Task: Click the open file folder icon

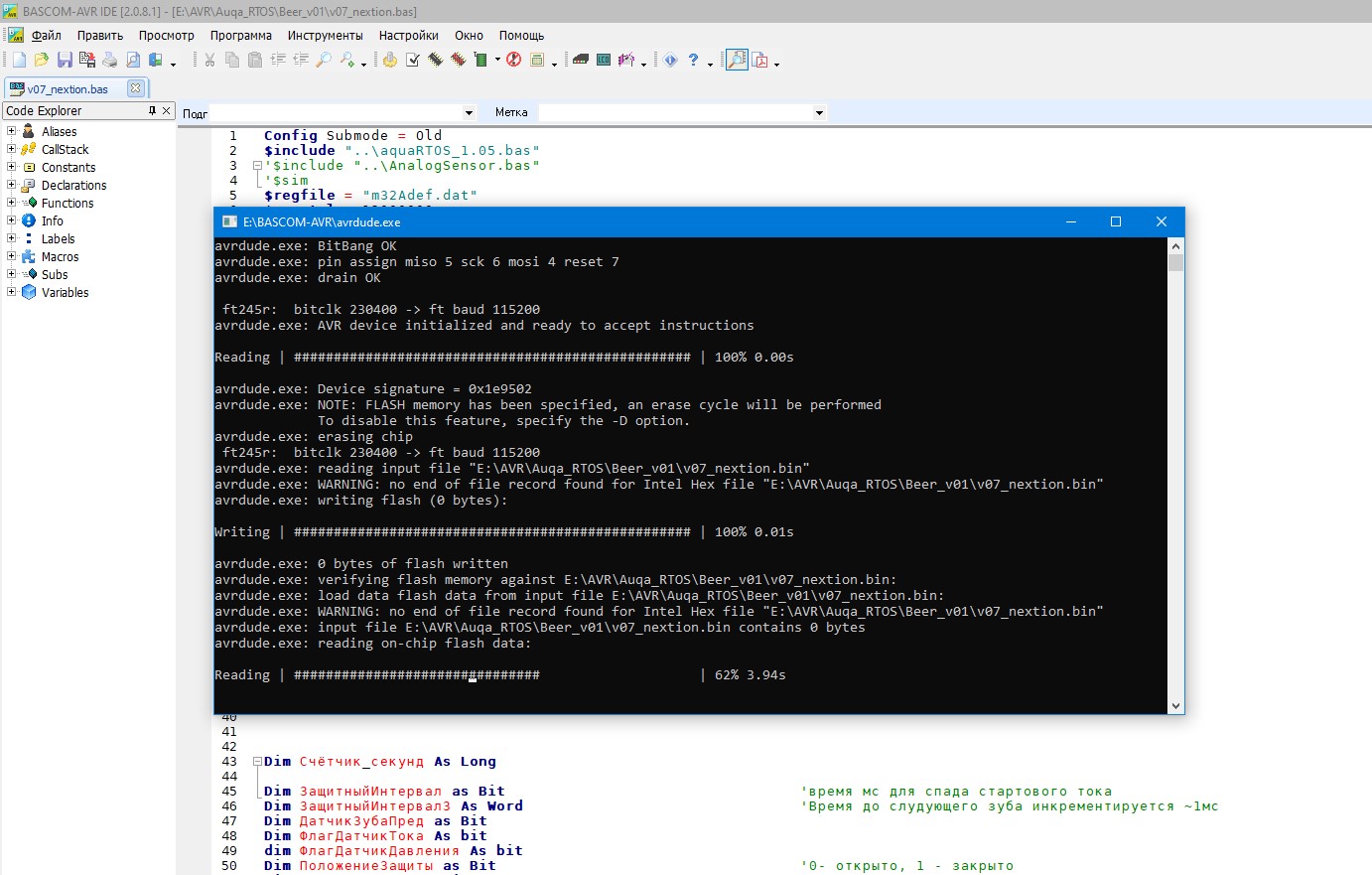Action: point(41,60)
